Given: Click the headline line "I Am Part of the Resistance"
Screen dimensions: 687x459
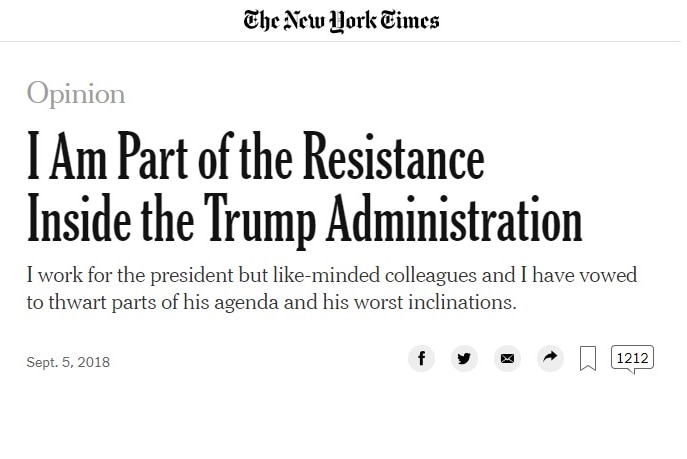Looking at the screenshot, I should pos(255,155).
